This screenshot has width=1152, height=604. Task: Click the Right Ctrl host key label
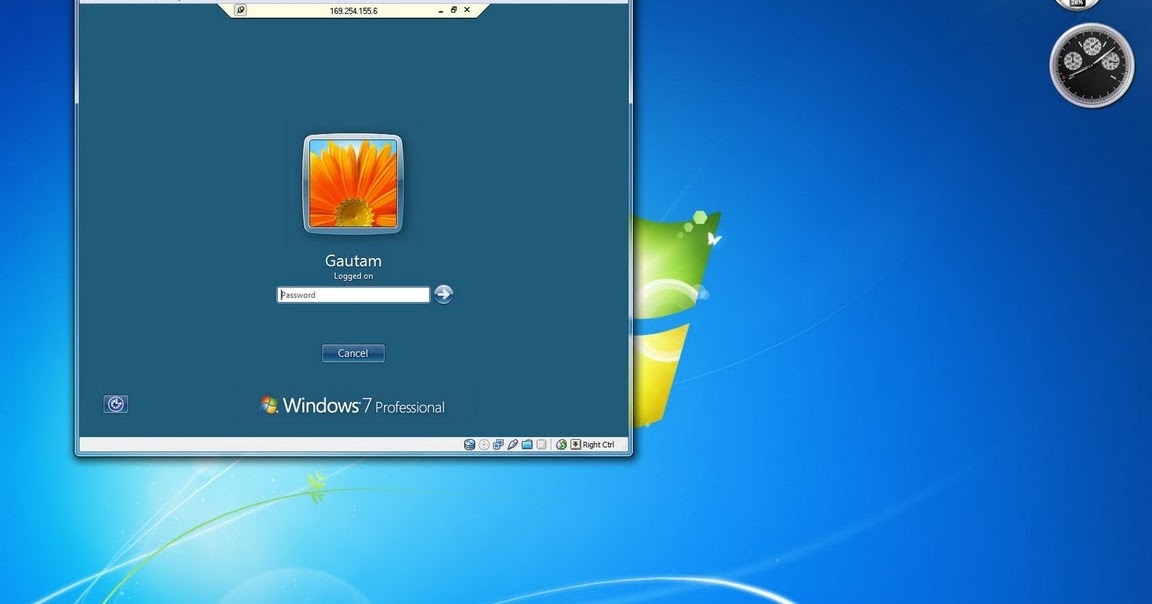pyautogui.click(x=598, y=445)
